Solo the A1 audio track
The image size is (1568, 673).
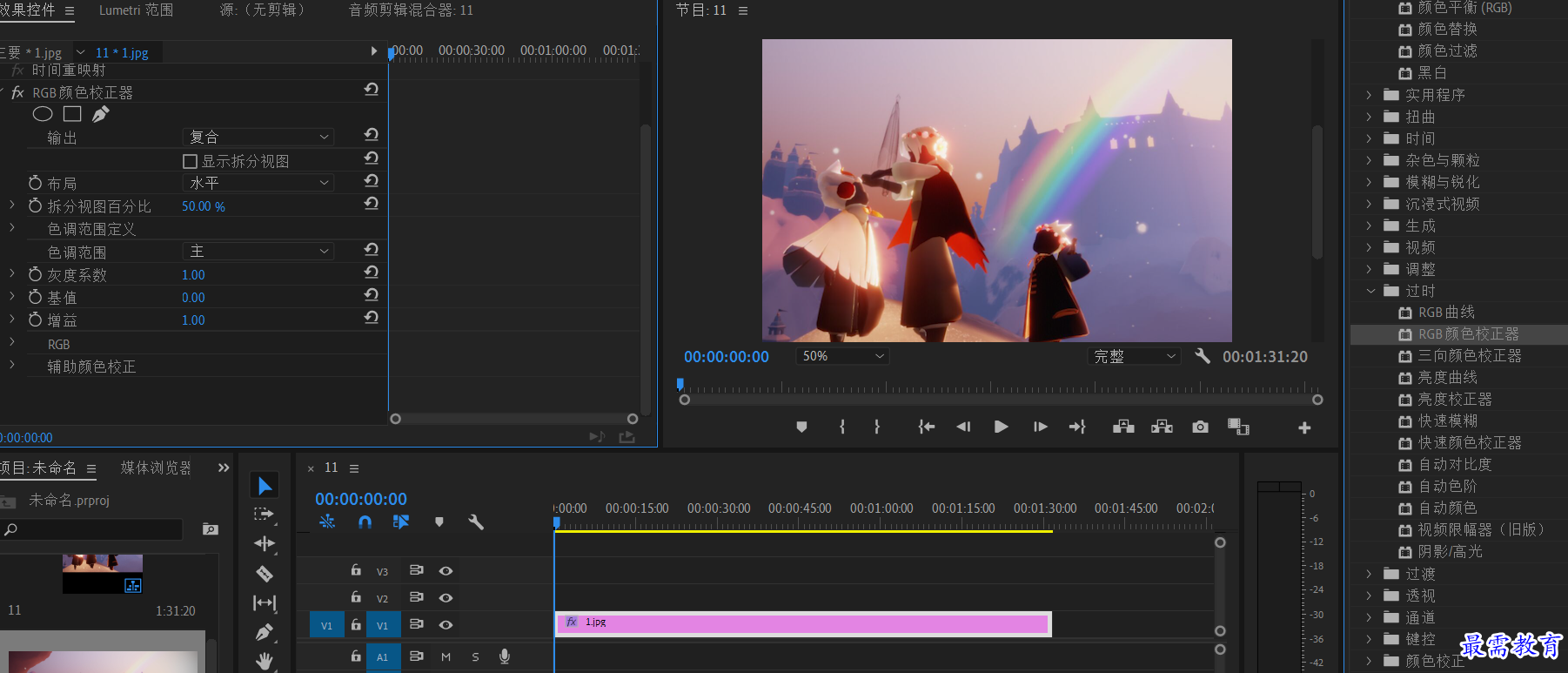click(x=475, y=657)
